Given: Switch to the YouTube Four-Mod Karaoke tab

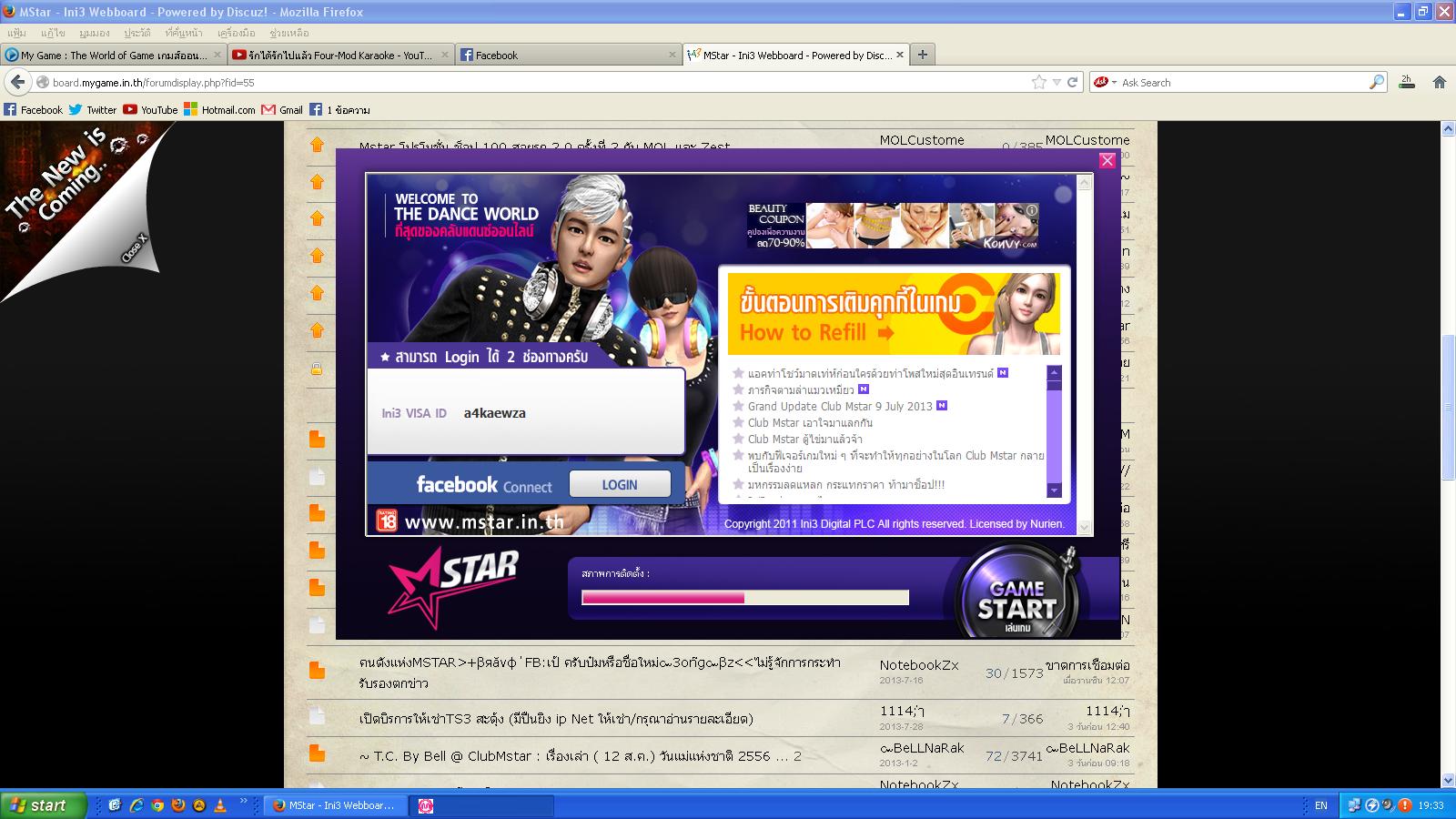Looking at the screenshot, I should (x=340, y=55).
